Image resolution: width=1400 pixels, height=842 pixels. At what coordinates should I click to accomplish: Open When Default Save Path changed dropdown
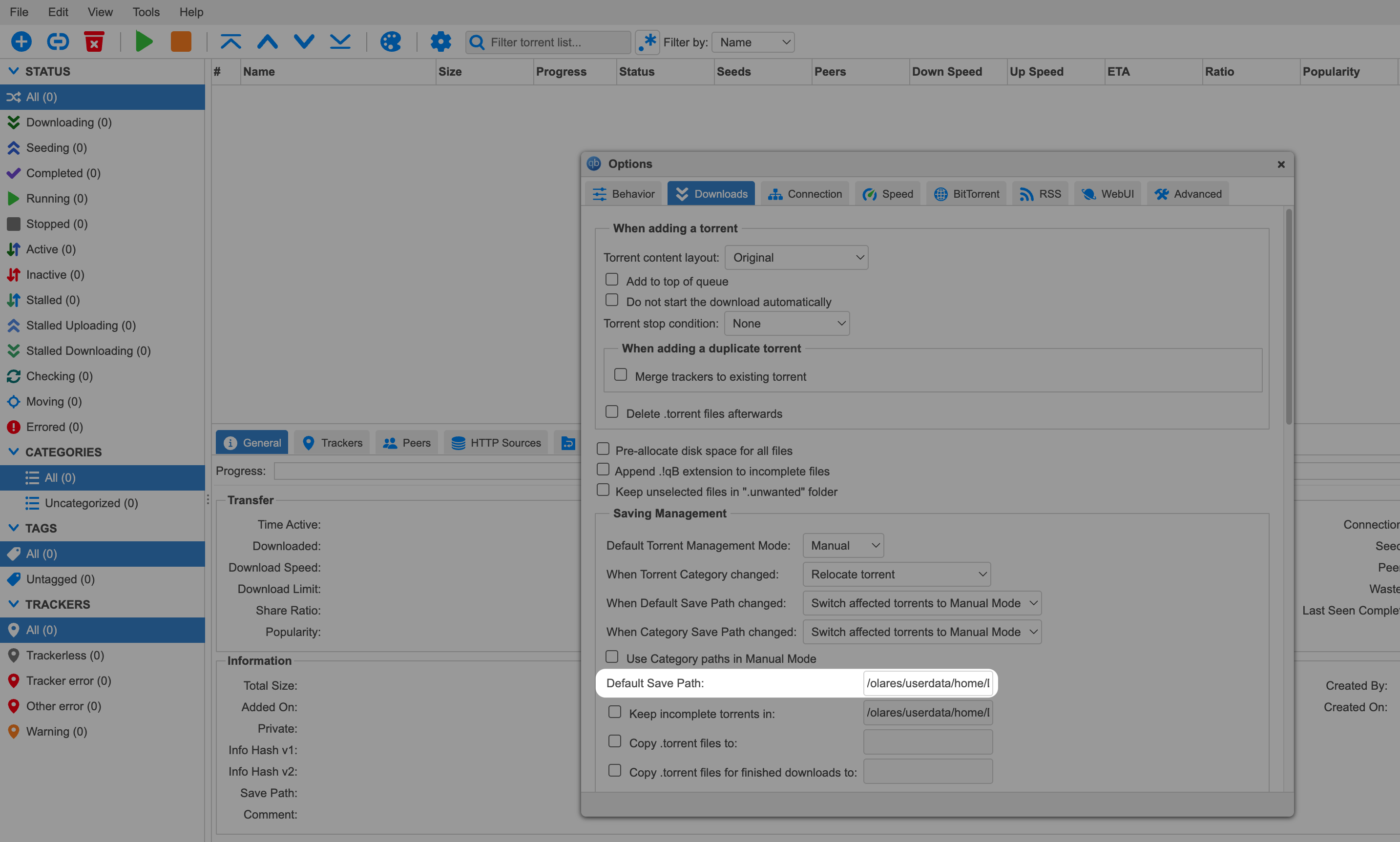(x=922, y=603)
